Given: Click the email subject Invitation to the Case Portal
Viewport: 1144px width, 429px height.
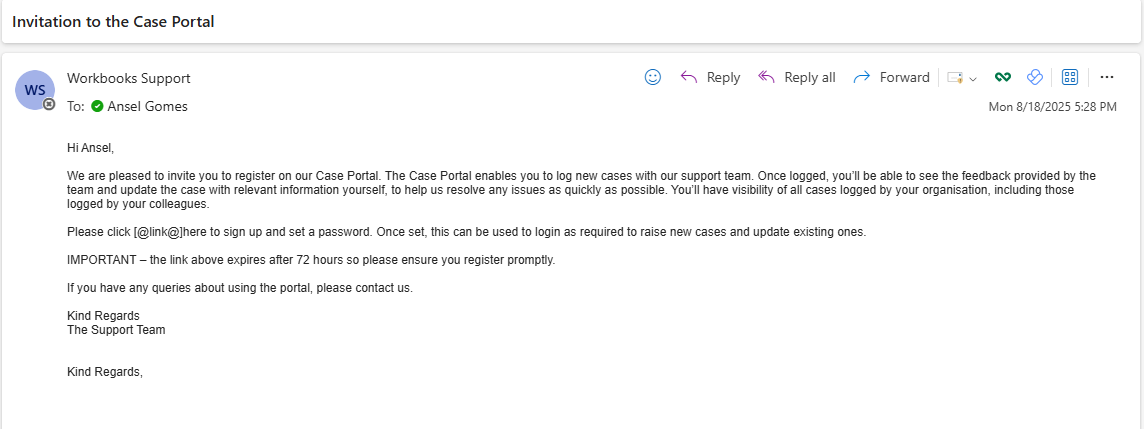Looking at the screenshot, I should click(113, 21).
